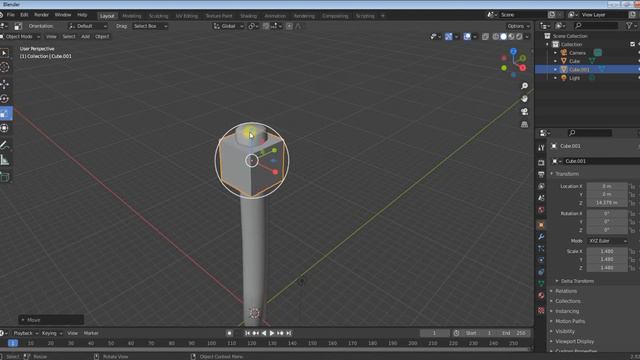Switch to Rendered viewport shading
The height and width of the screenshot is (360, 640).
pos(519,37)
